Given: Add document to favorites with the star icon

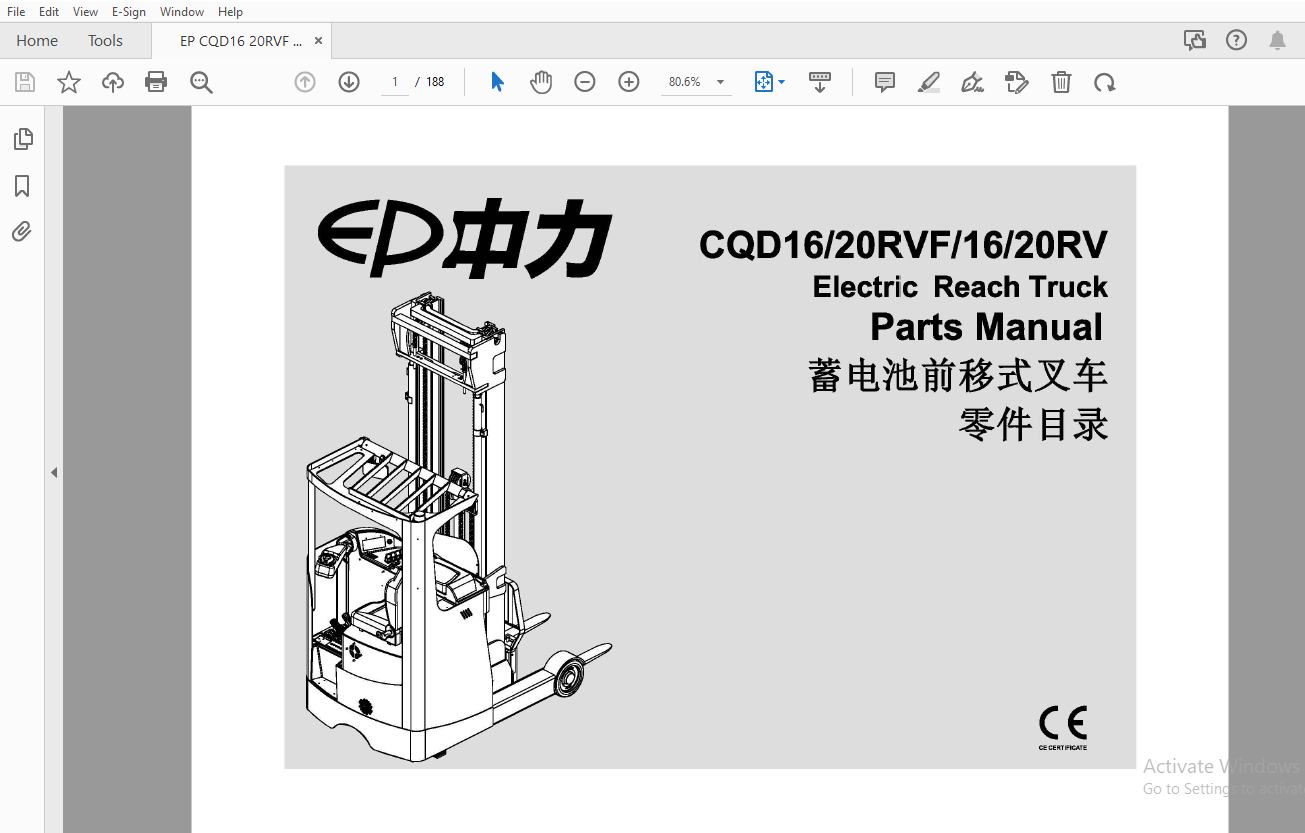Looking at the screenshot, I should point(69,82).
